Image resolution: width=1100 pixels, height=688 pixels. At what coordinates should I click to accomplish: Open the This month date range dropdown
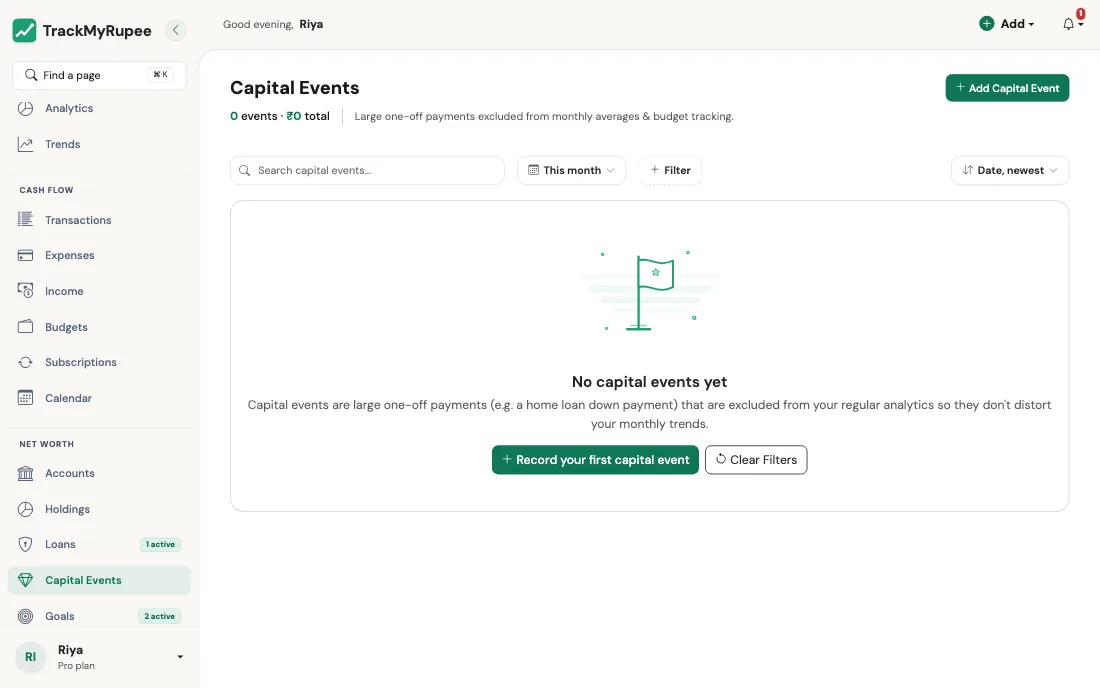(571, 170)
